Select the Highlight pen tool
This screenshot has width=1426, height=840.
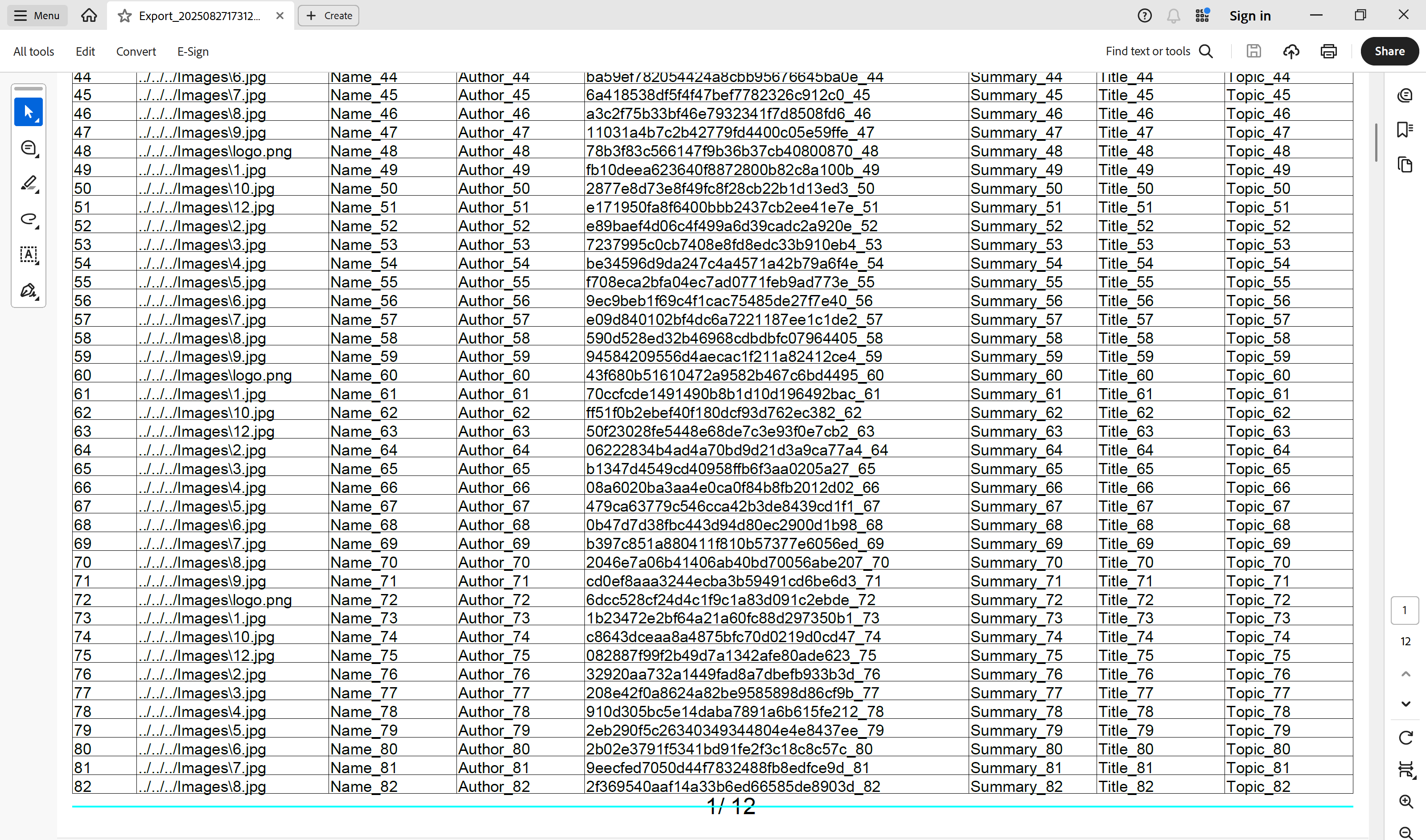[x=28, y=184]
